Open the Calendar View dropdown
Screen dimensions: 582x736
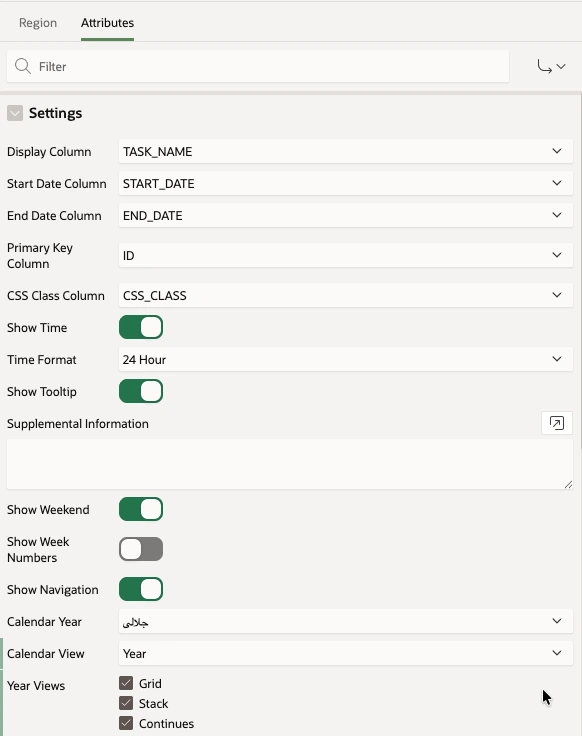(345, 653)
